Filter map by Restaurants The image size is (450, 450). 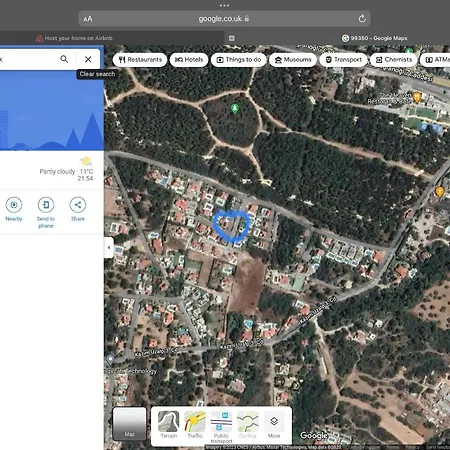(140, 60)
